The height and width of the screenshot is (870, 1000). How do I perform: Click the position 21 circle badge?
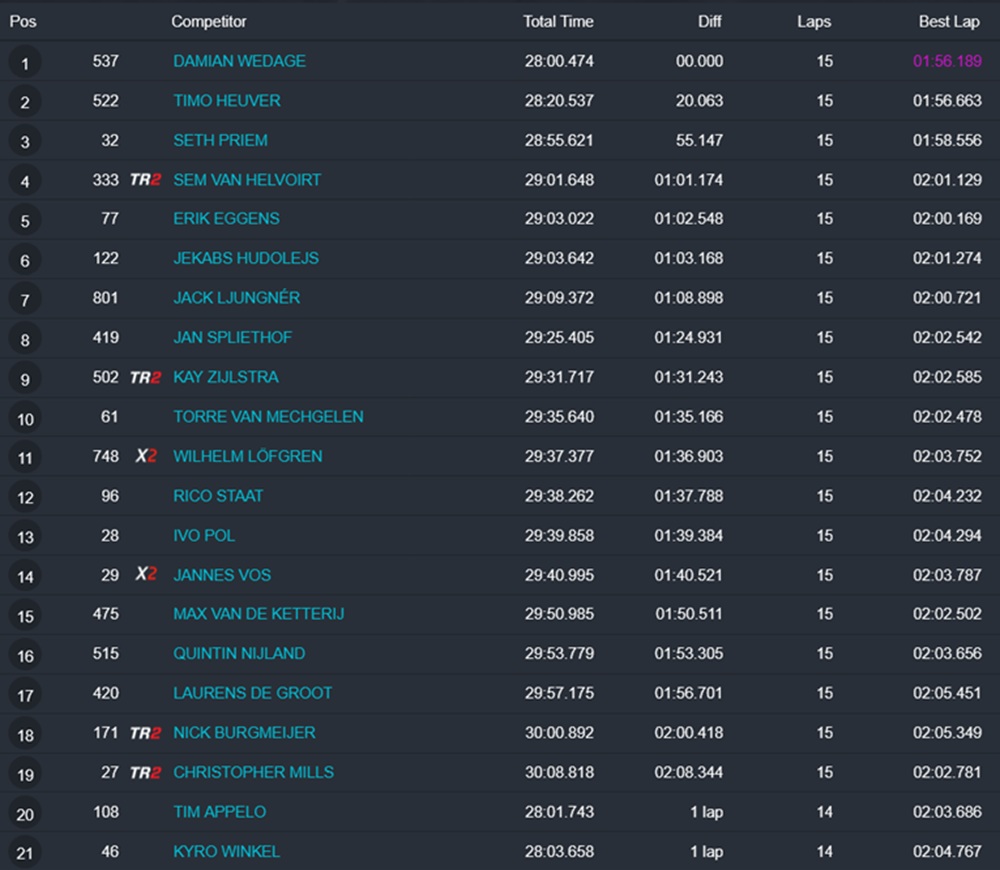(25, 853)
